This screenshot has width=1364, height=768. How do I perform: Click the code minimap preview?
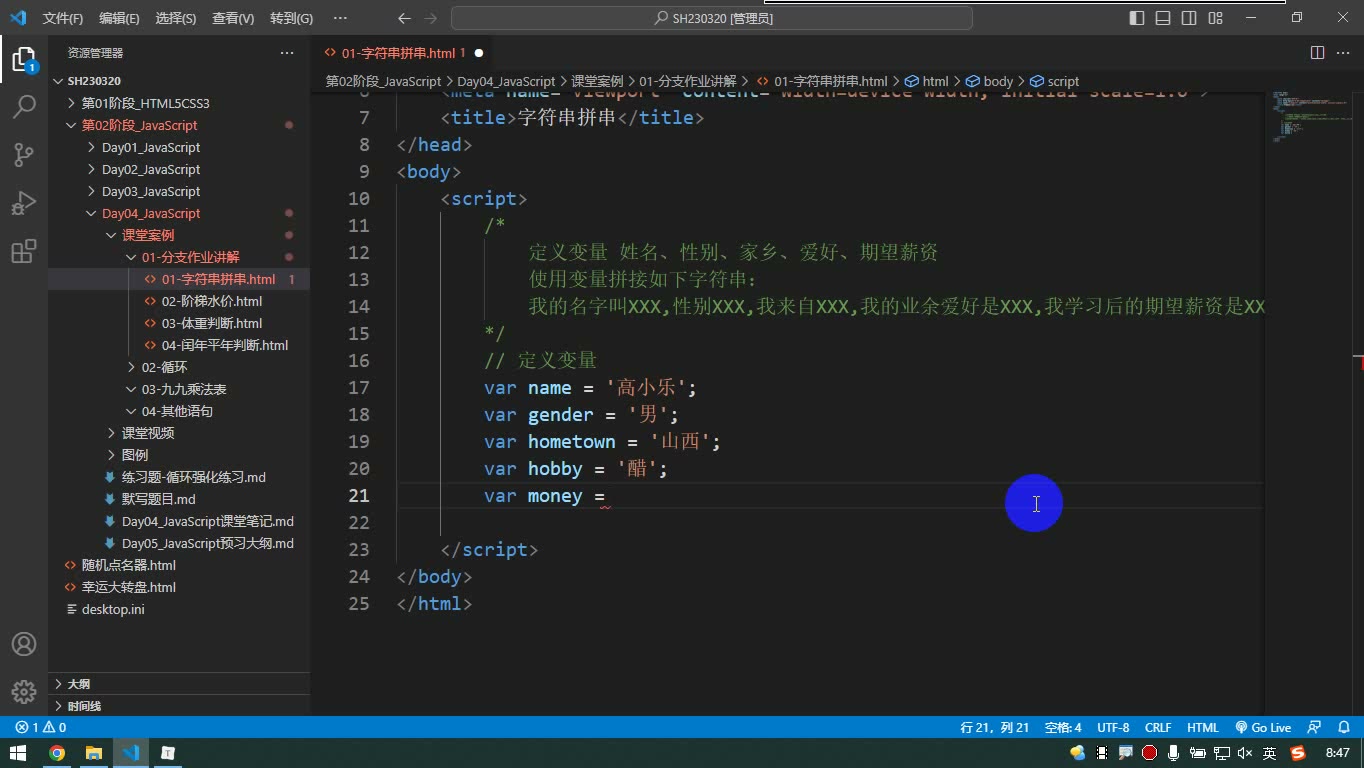coord(1312,118)
